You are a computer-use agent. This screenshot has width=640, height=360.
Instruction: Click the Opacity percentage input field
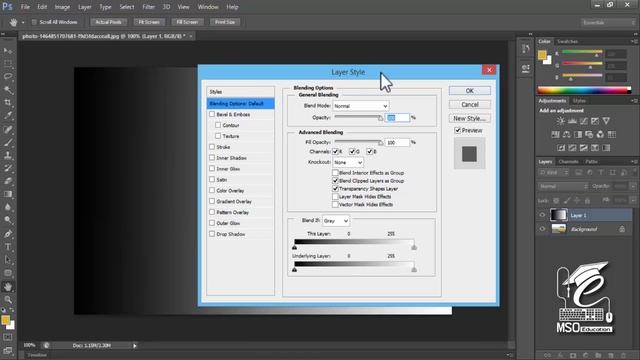click(x=397, y=118)
